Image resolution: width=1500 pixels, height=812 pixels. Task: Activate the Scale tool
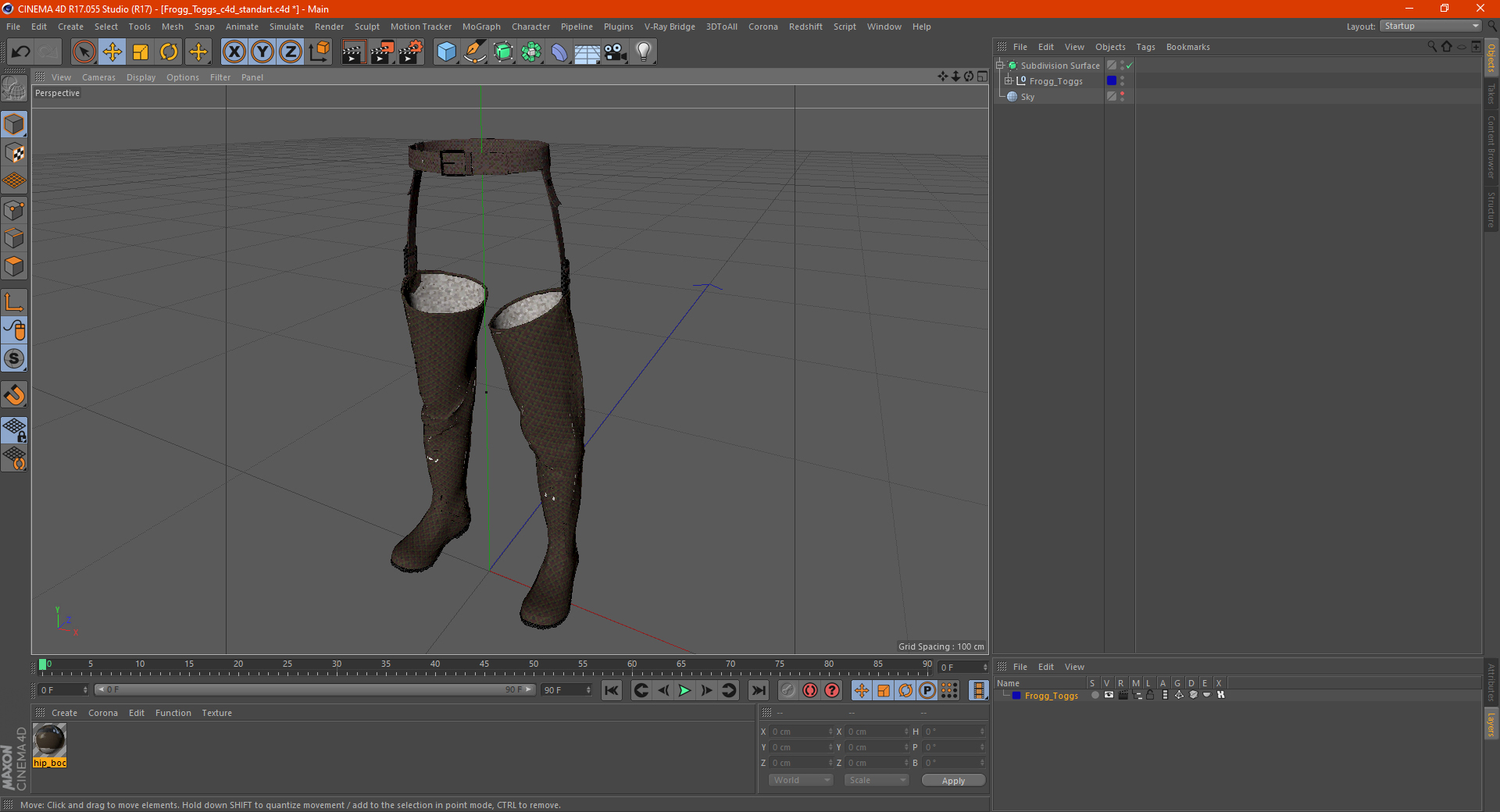pyautogui.click(x=141, y=52)
